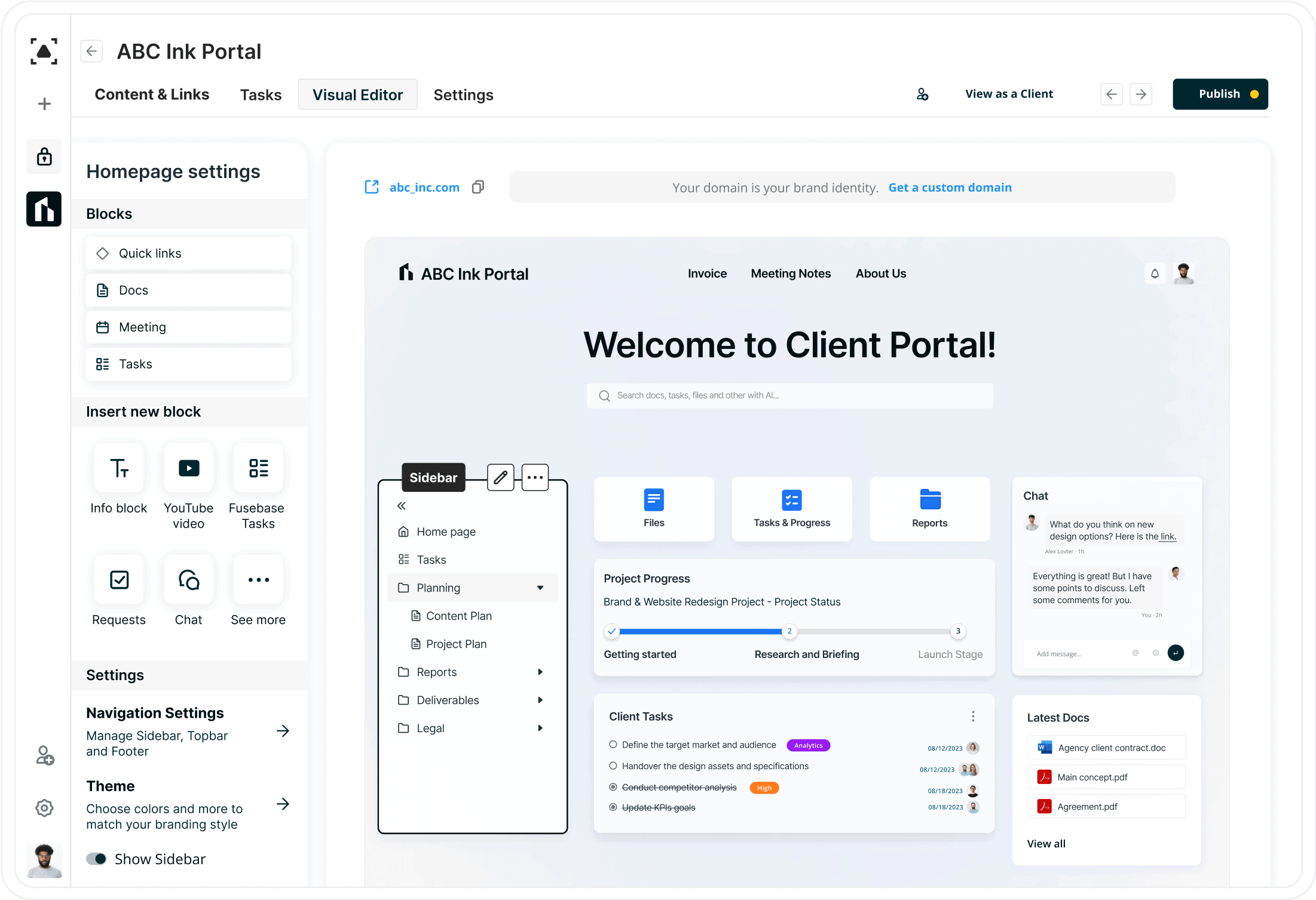Toggle the Show Sidebar switch
This screenshot has height=900, width=1316.
coord(97,859)
